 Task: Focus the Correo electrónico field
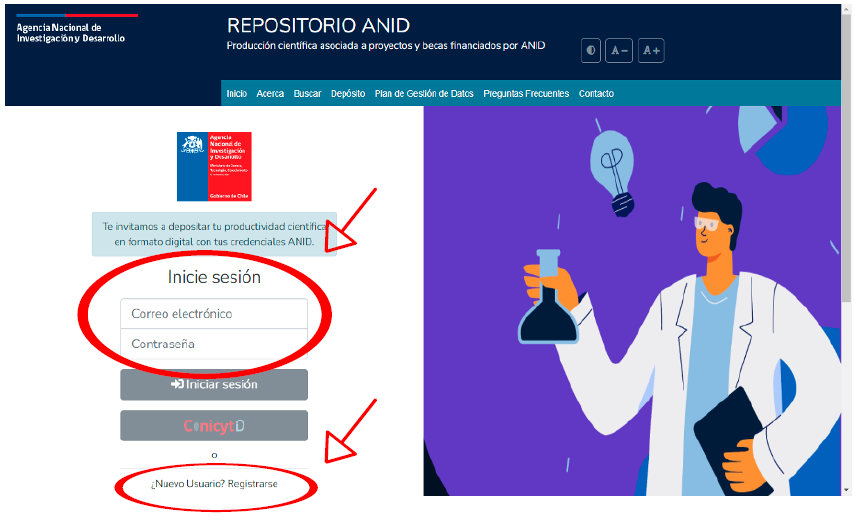(214, 314)
